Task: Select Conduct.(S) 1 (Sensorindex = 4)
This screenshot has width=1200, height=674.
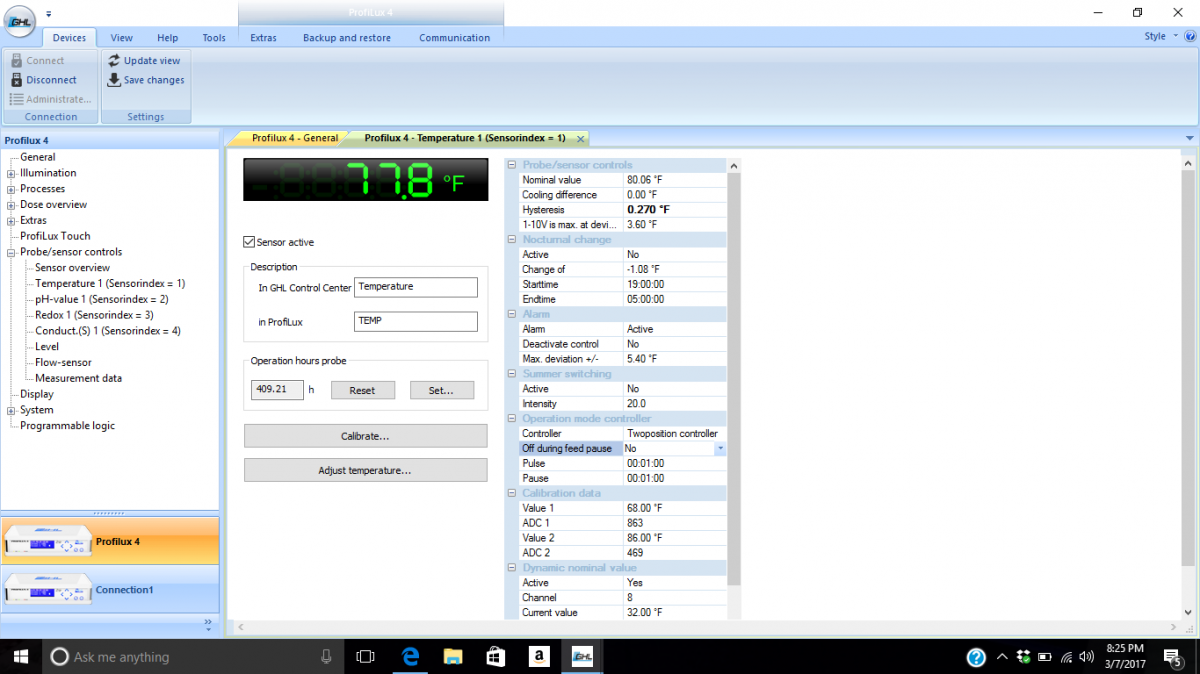Action: (x=108, y=331)
